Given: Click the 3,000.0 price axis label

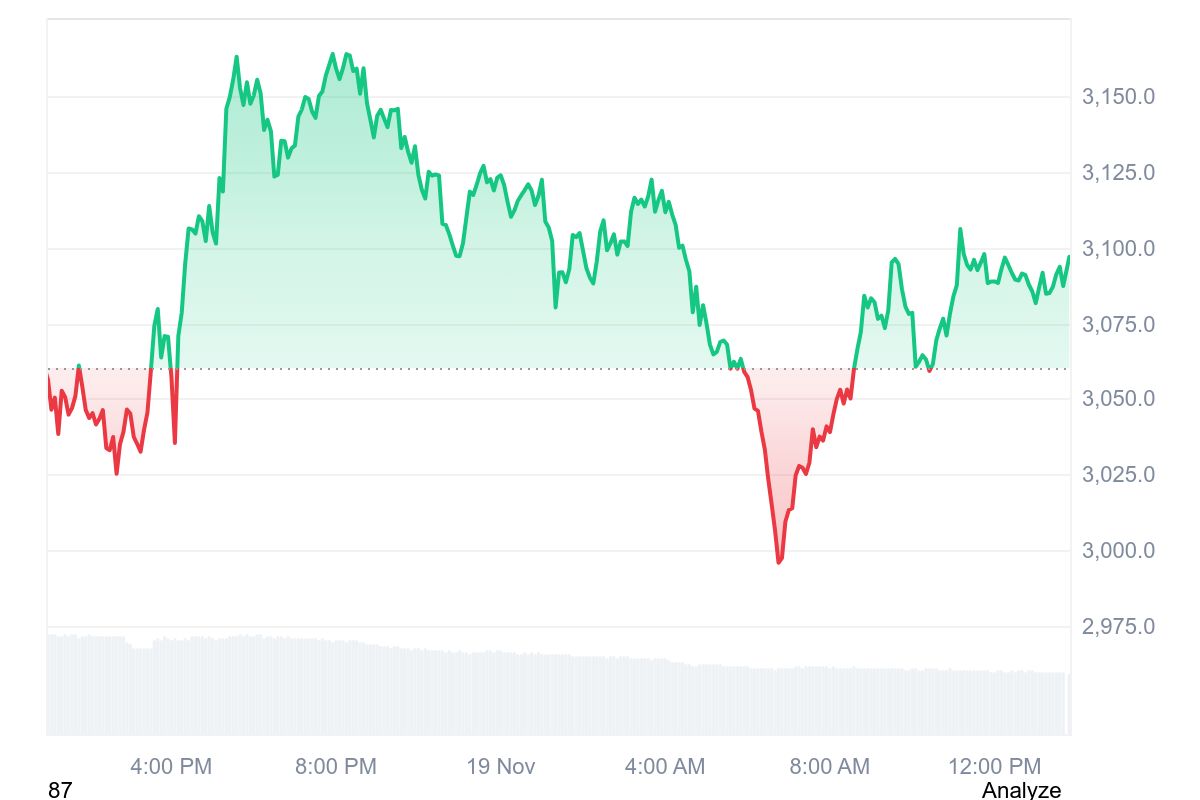Looking at the screenshot, I should (1118, 551).
